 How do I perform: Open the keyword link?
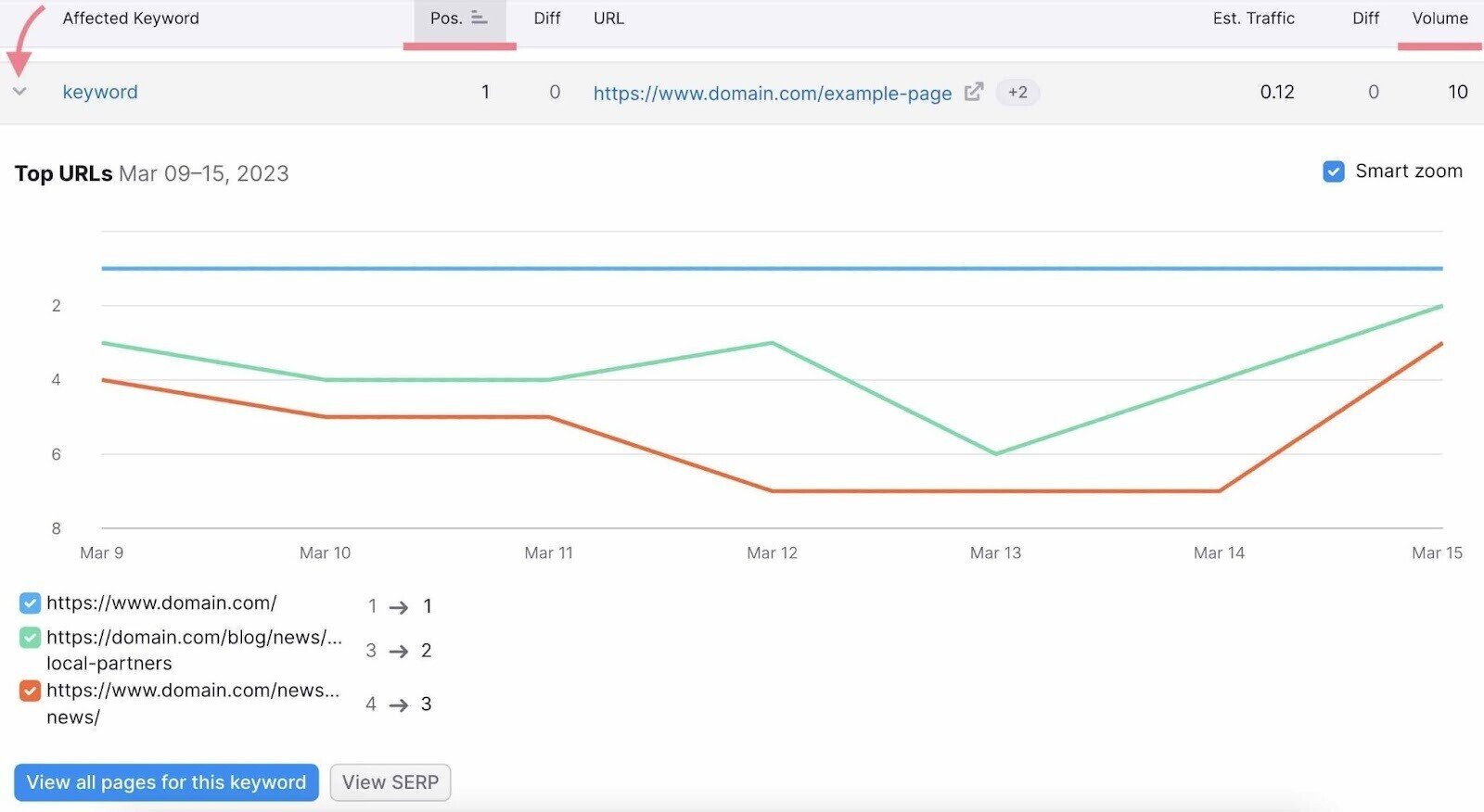[100, 92]
